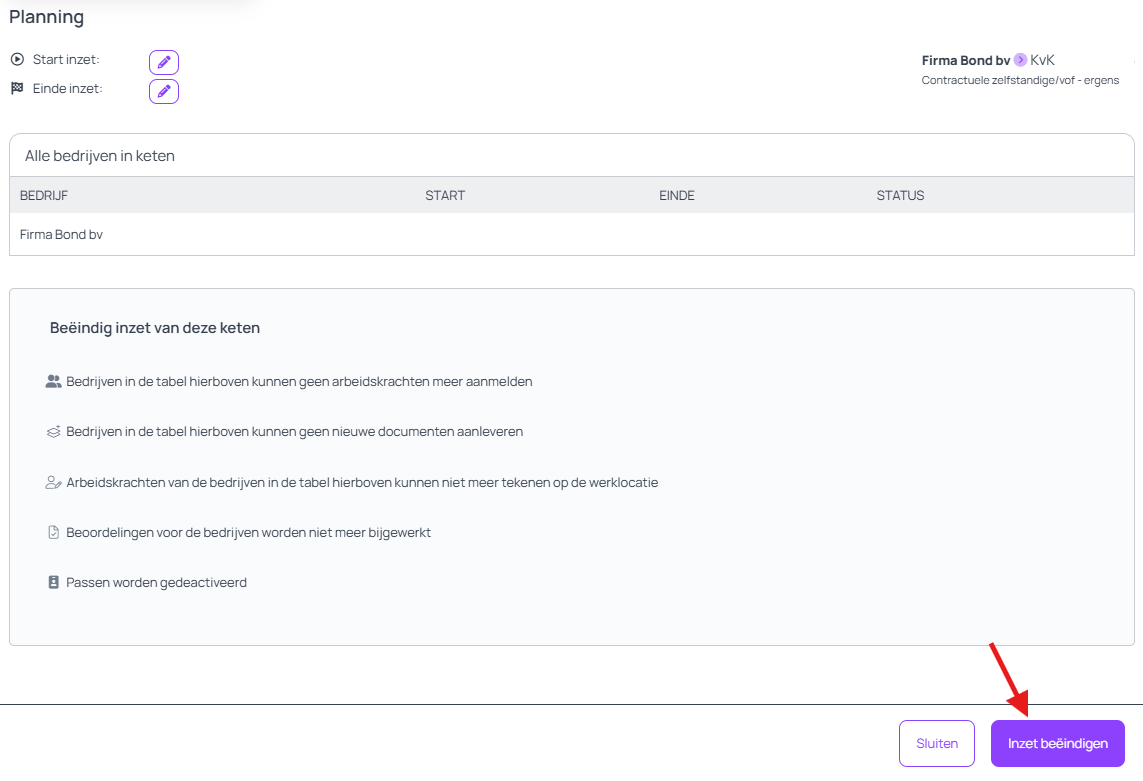Click the document check icon for Beoordelingen

point(54,532)
